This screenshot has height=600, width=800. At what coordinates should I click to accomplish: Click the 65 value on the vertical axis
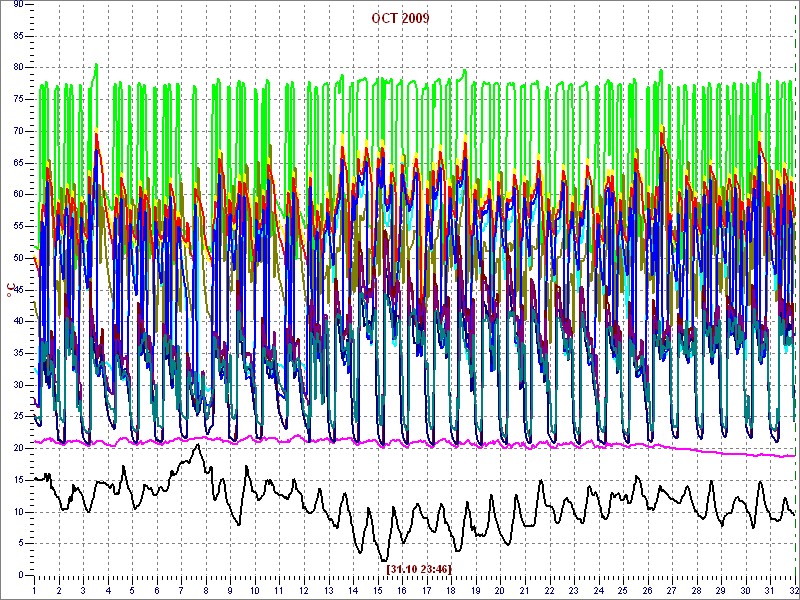[17, 163]
